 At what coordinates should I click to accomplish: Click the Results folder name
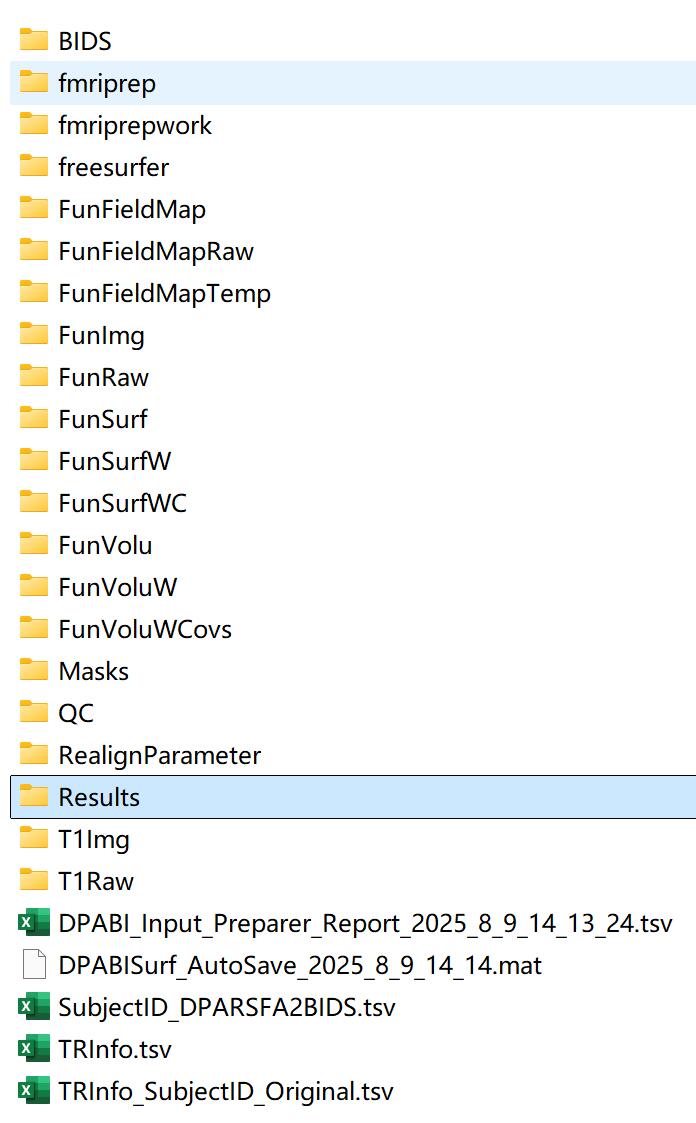tap(99, 797)
